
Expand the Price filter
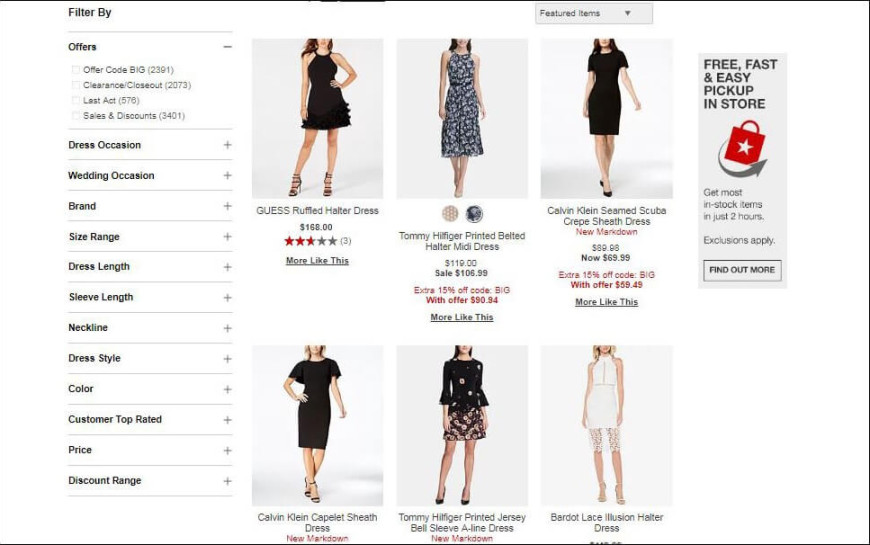(227, 450)
